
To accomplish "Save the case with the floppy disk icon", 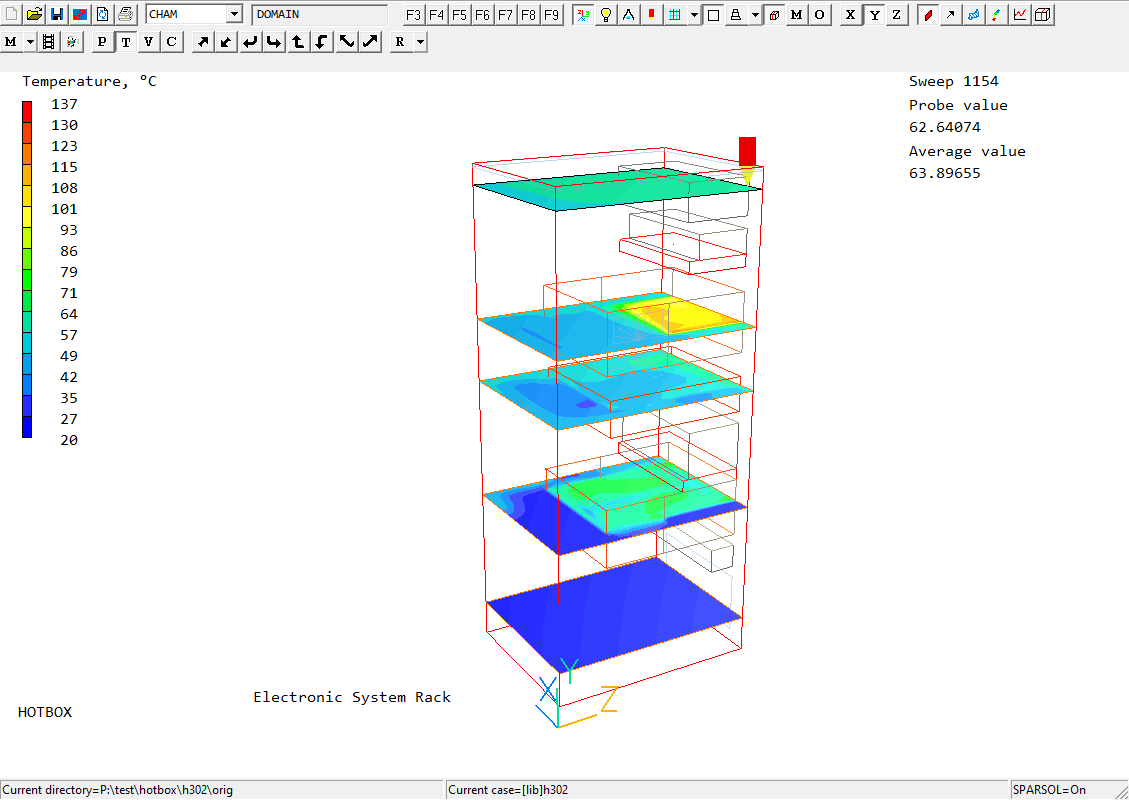I will [57, 14].
